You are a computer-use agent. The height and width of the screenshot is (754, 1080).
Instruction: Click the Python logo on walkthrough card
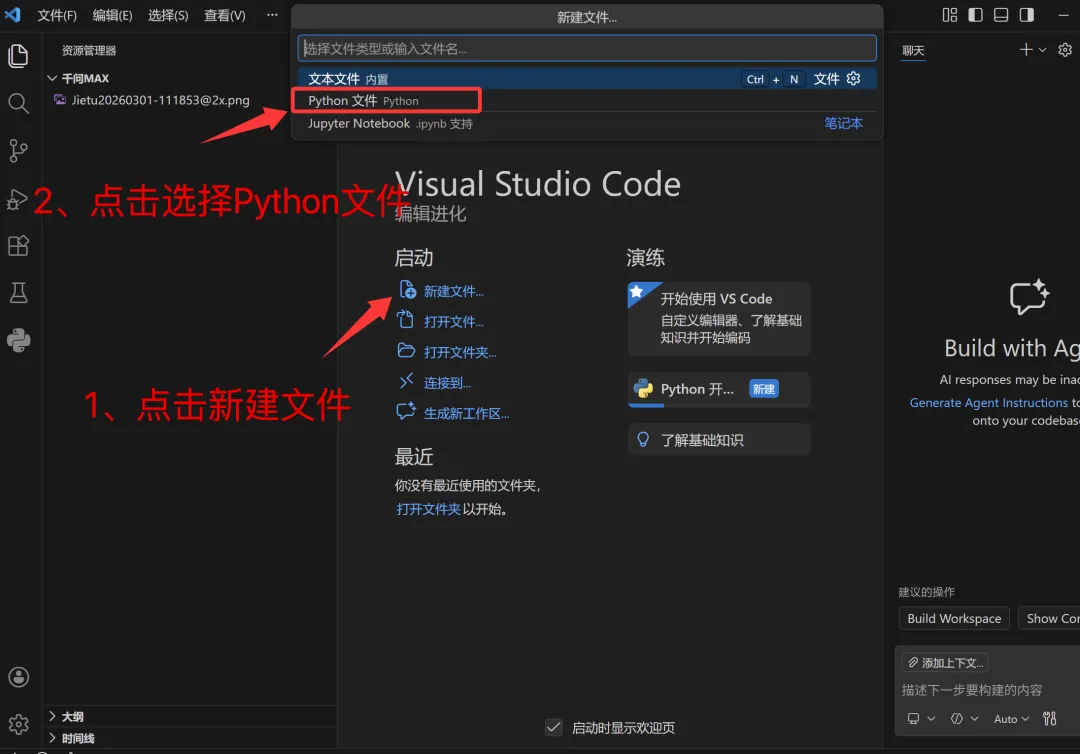click(x=643, y=388)
